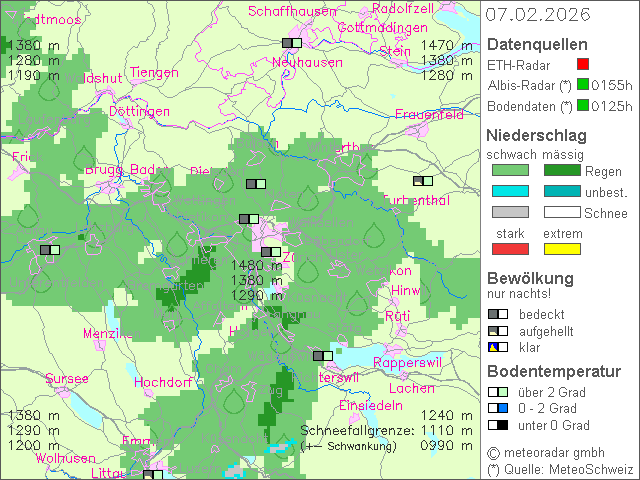Click the station icon above Turbenthal
This screenshot has height=480, width=640.
pyautogui.click(x=423, y=181)
